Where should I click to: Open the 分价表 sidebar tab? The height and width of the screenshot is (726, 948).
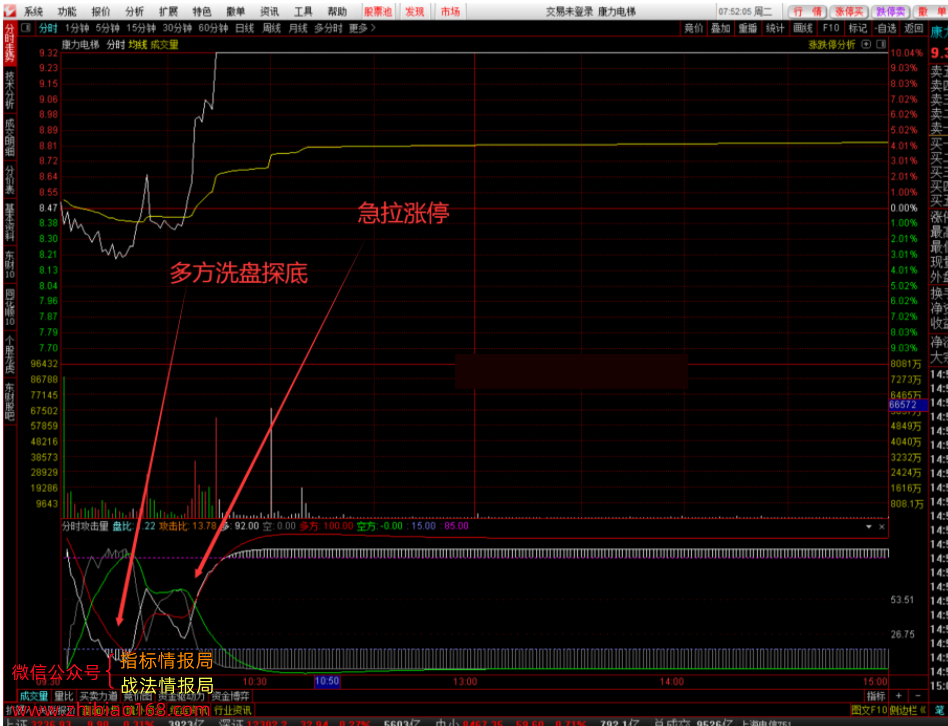point(10,179)
